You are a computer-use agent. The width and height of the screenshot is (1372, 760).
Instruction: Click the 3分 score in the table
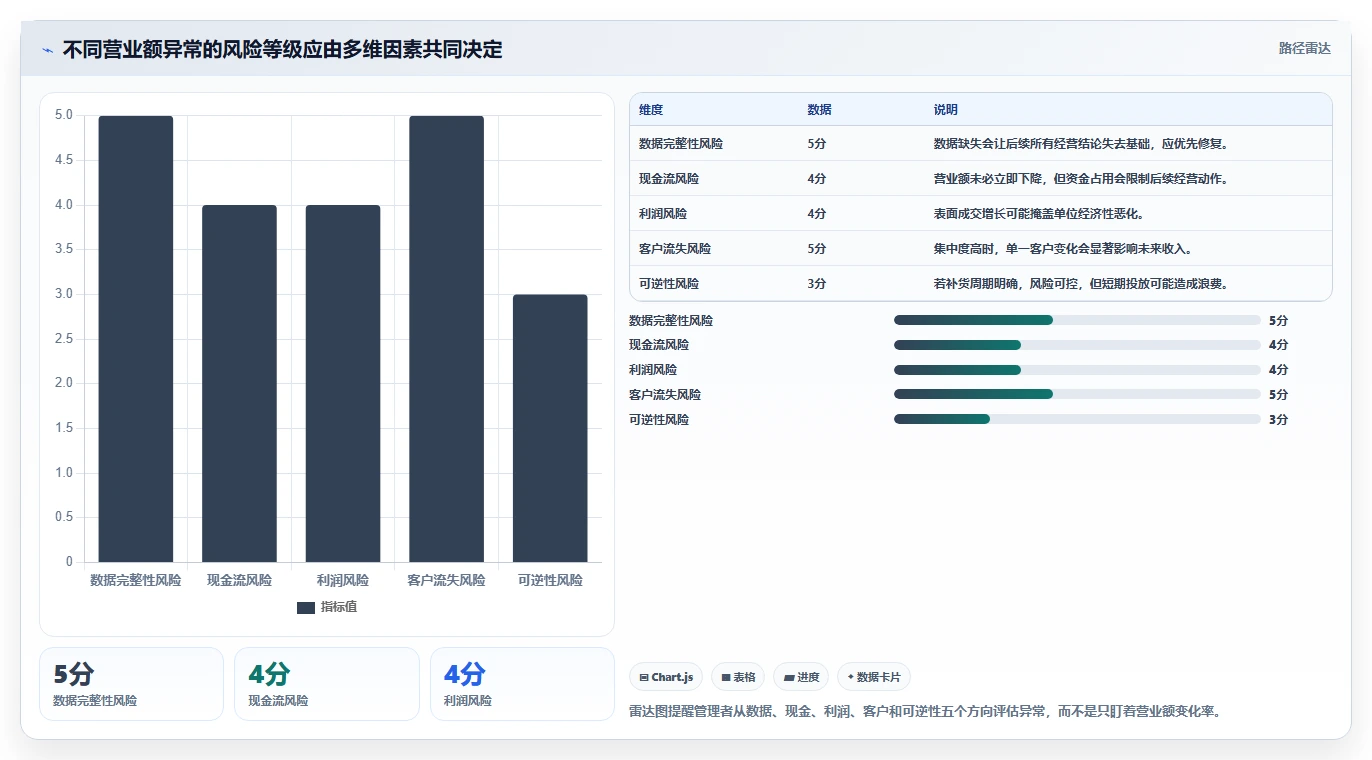(817, 284)
